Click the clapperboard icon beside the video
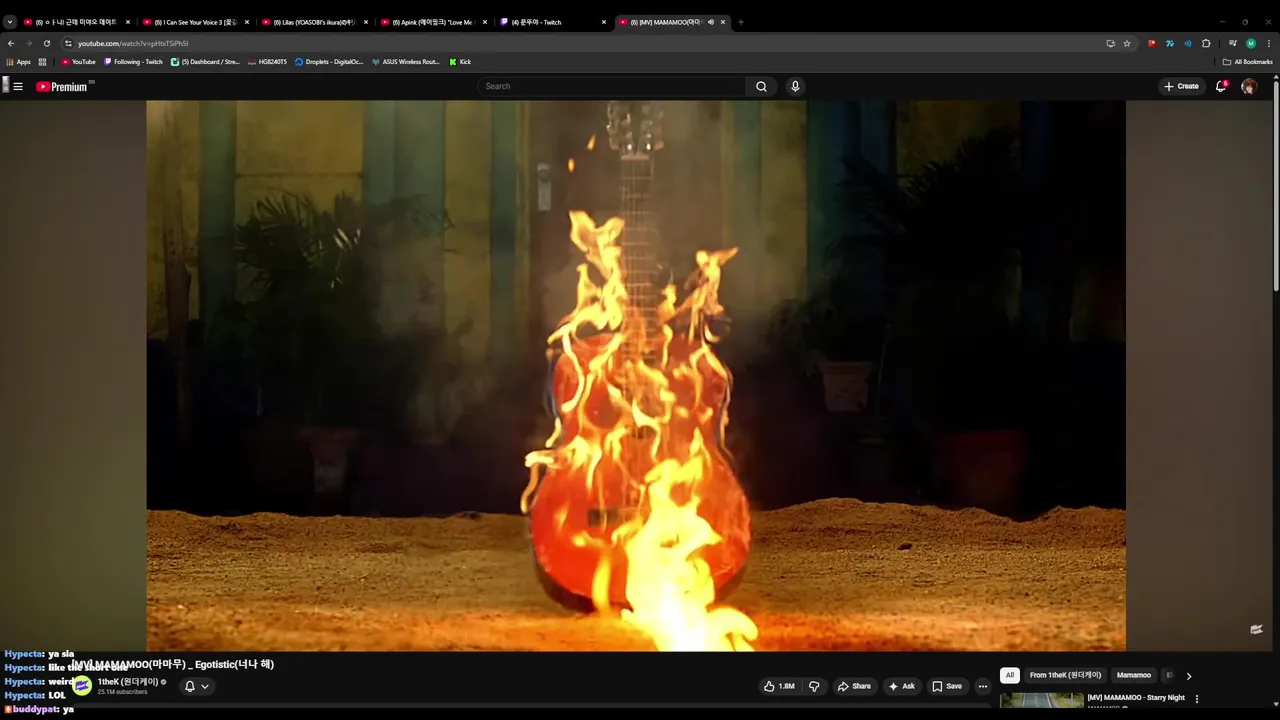 pos(1256,629)
